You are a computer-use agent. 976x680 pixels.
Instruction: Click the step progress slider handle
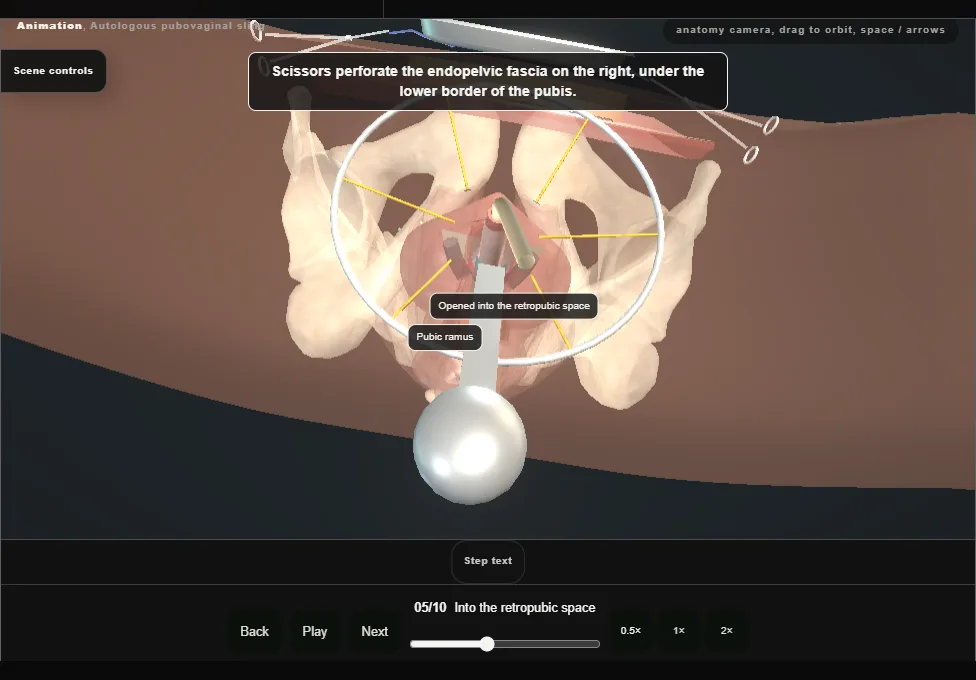(x=487, y=644)
